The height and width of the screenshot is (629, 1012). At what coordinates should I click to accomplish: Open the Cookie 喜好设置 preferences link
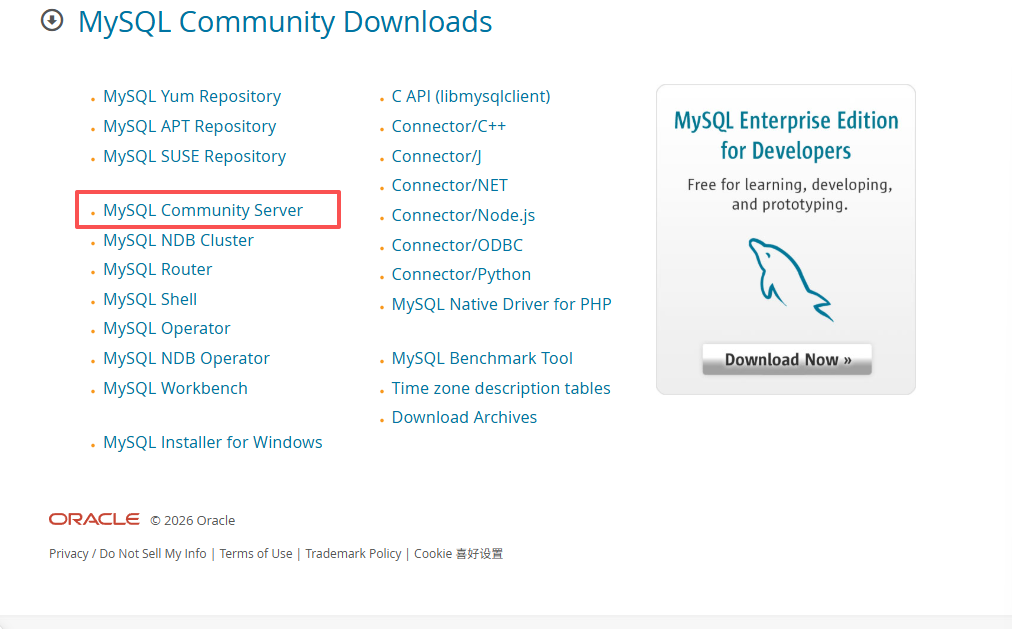click(x=458, y=554)
